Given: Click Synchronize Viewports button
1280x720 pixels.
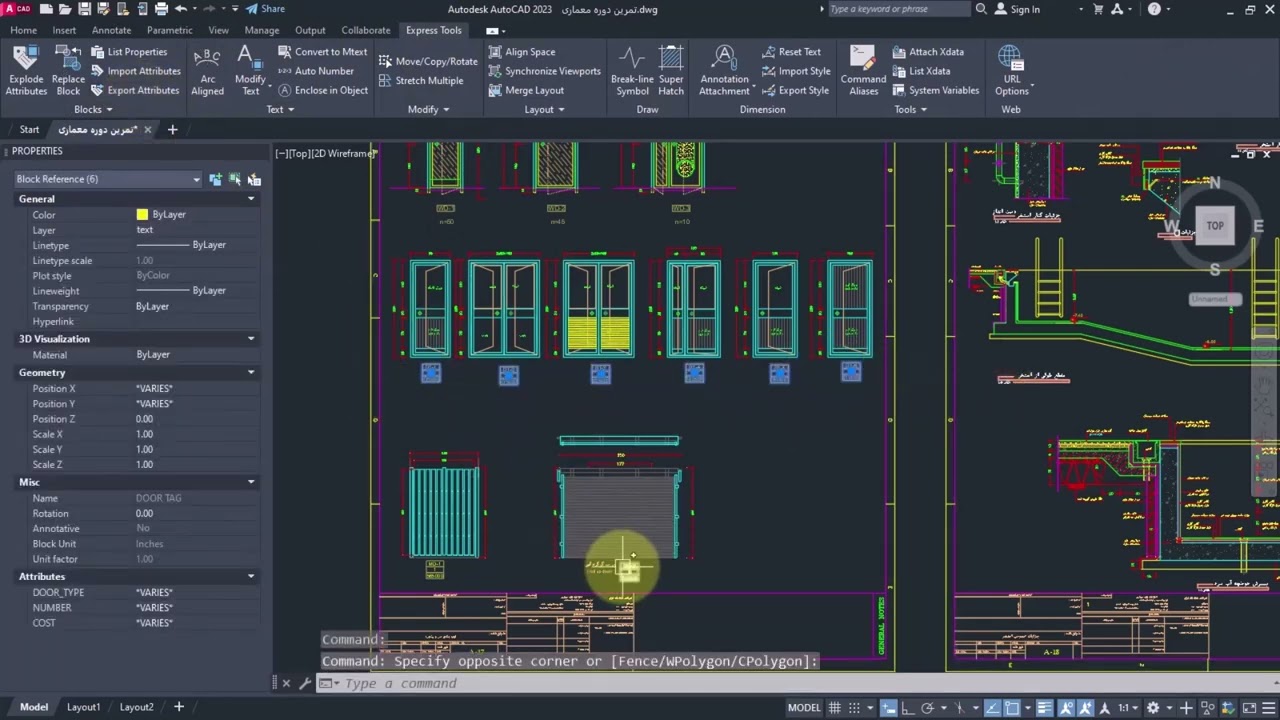Looking at the screenshot, I should coord(544,71).
